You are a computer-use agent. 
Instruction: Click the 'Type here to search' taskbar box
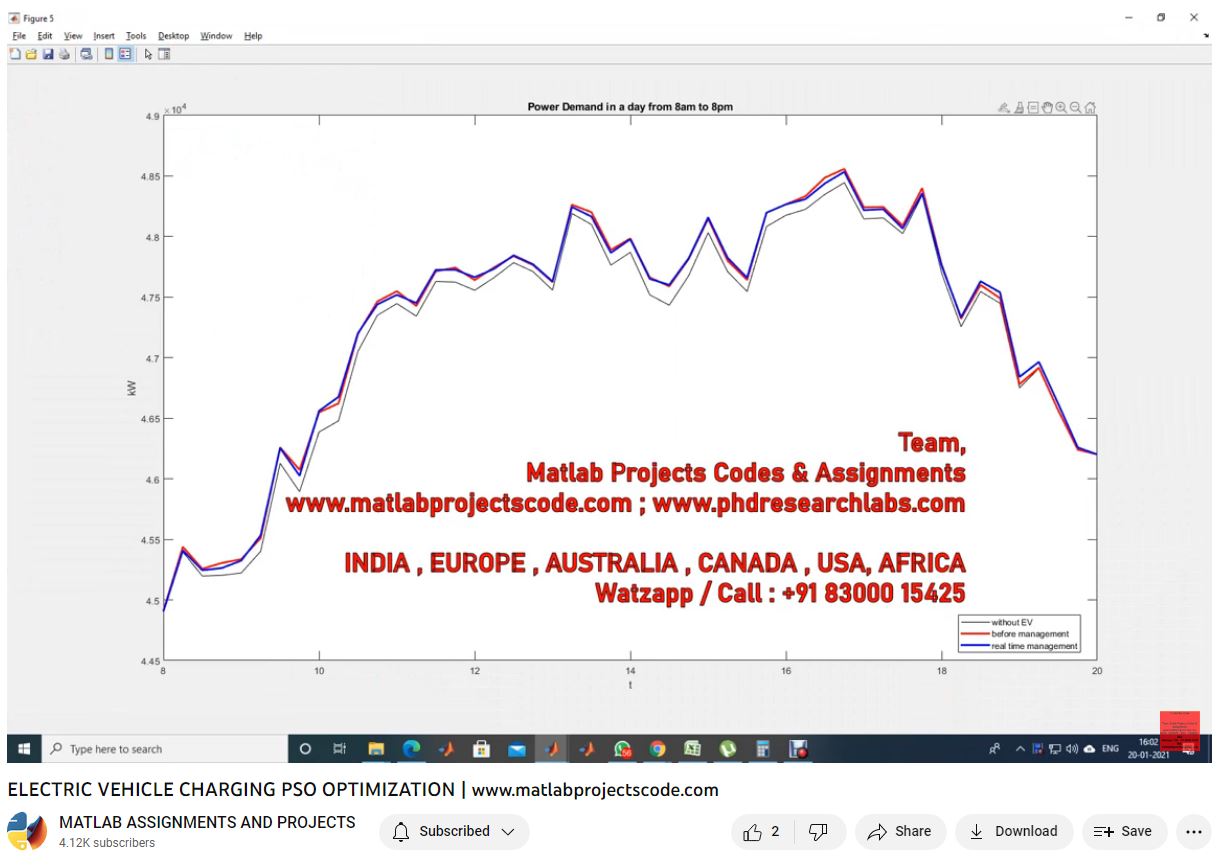pyautogui.click(x=165, y=748)
